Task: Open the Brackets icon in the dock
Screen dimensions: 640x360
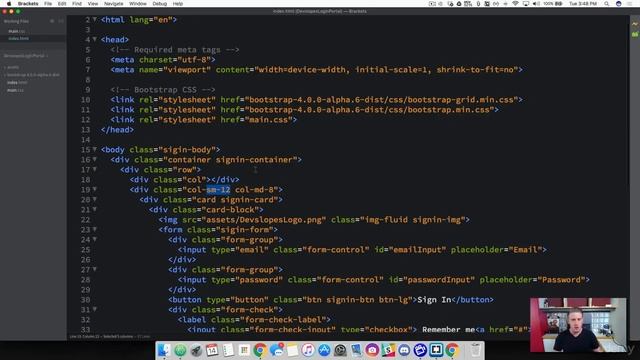Action: coord(436,350)
